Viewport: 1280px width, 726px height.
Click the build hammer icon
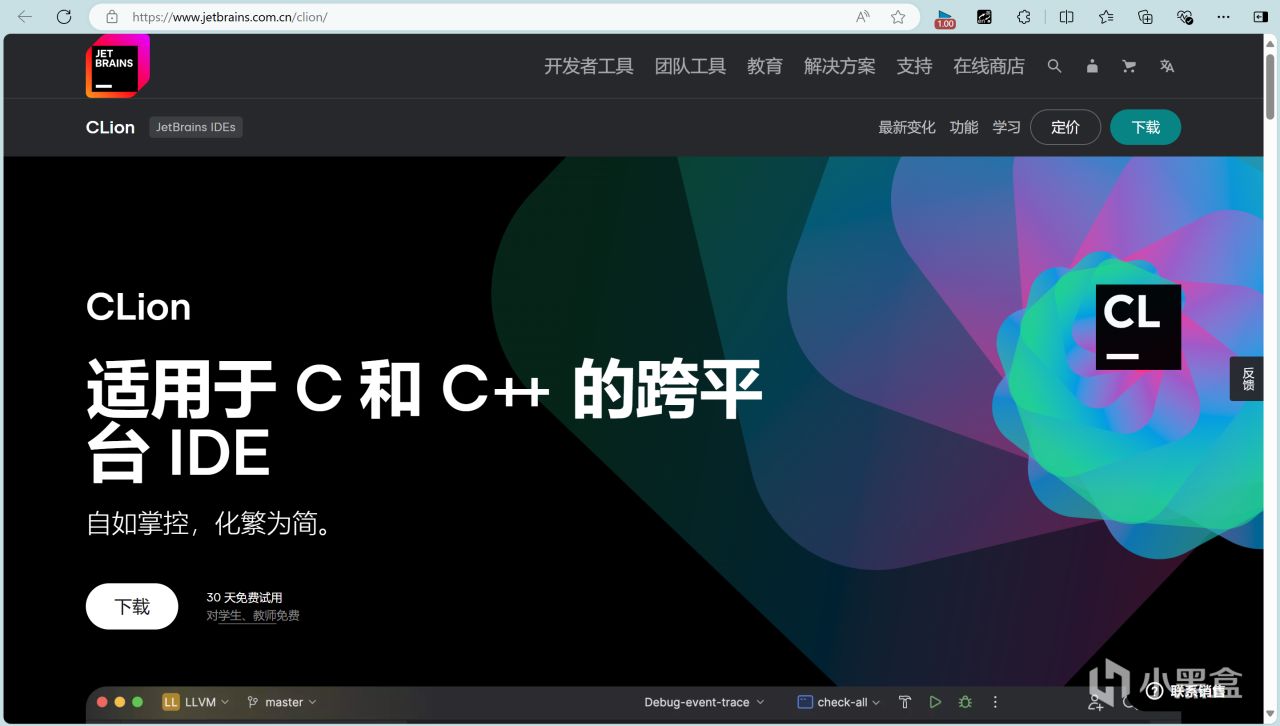tap(905, 702)
